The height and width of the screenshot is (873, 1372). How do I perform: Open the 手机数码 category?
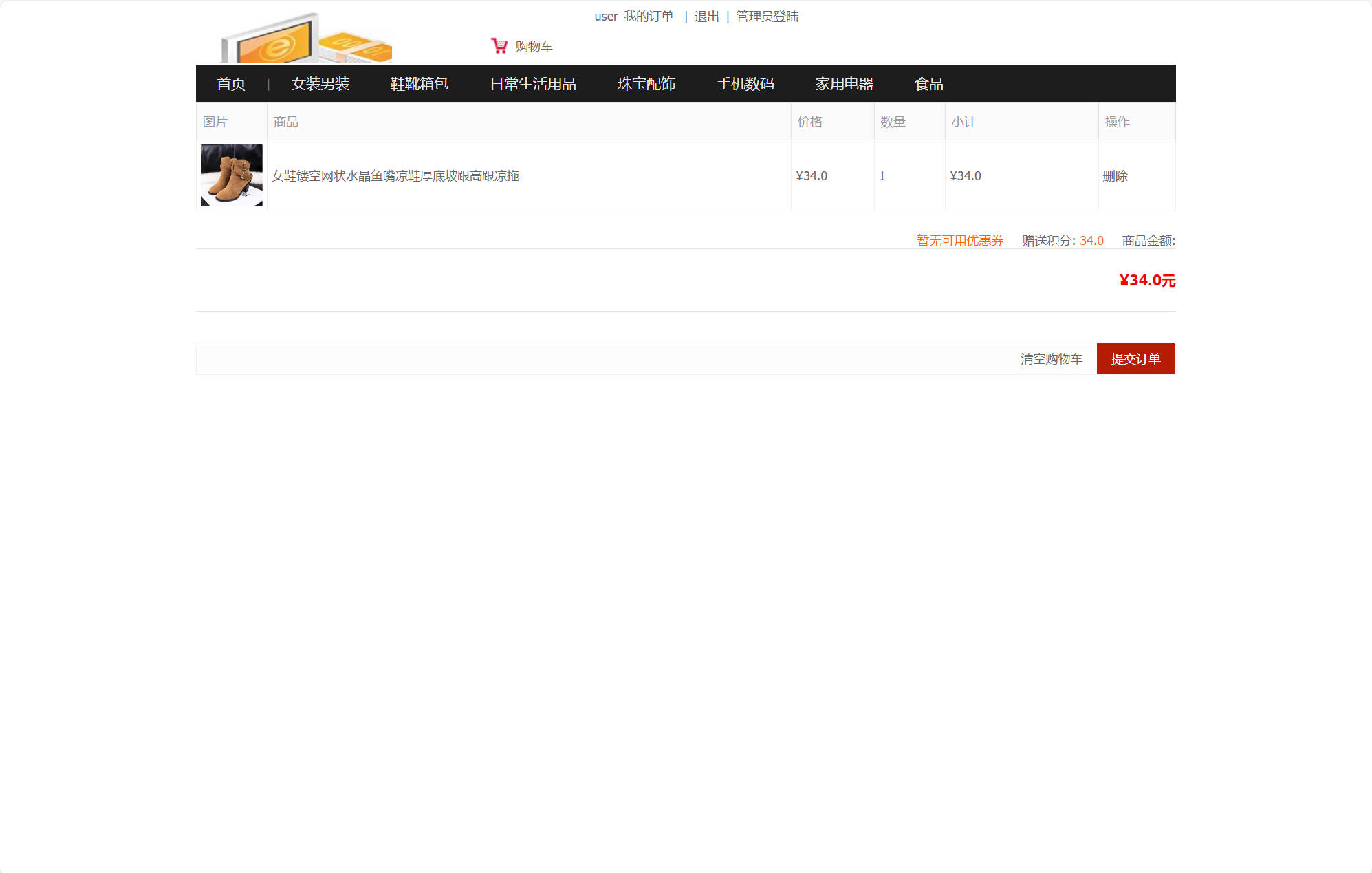tap(745, 84)
